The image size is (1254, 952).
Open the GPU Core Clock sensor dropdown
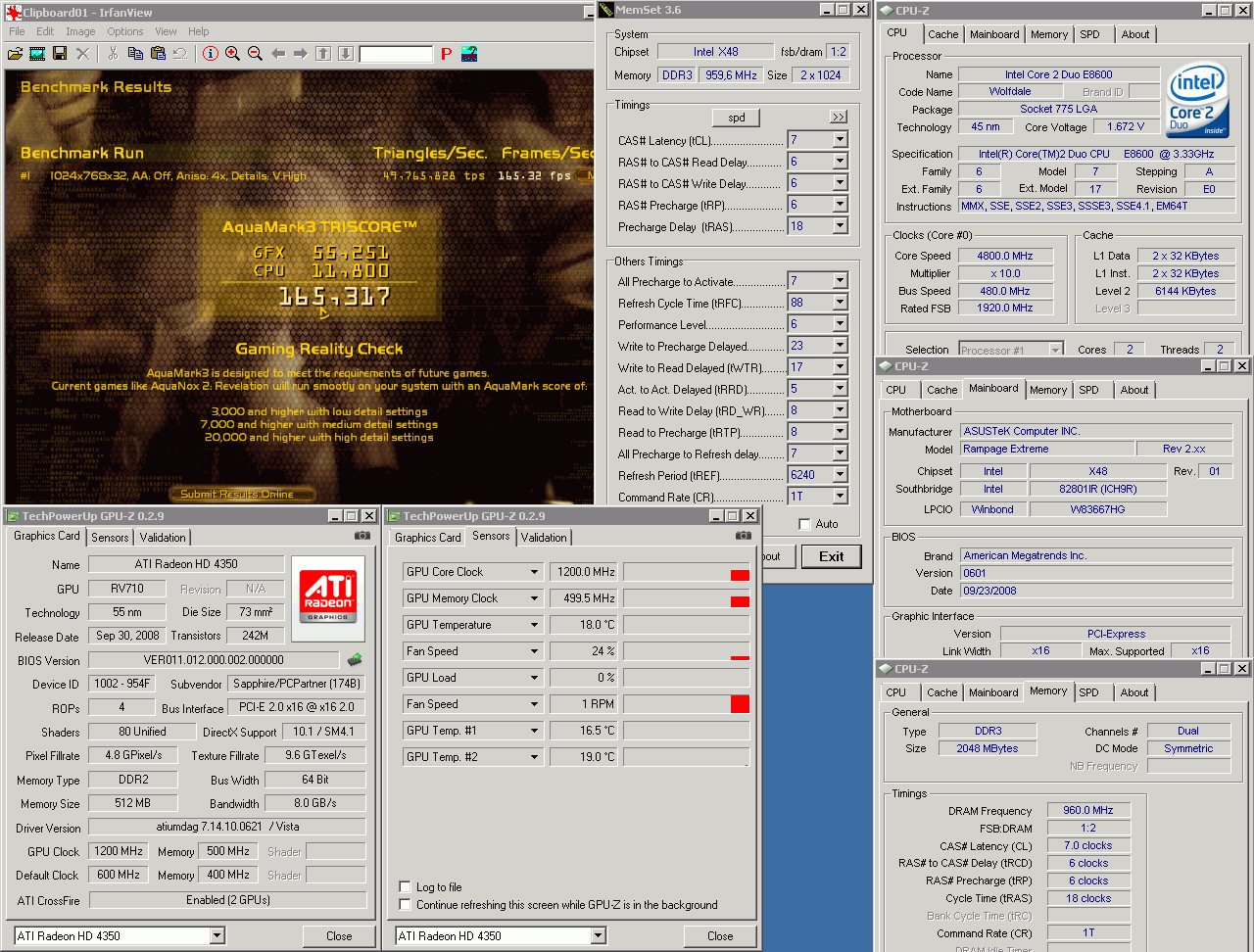(534, 572)
